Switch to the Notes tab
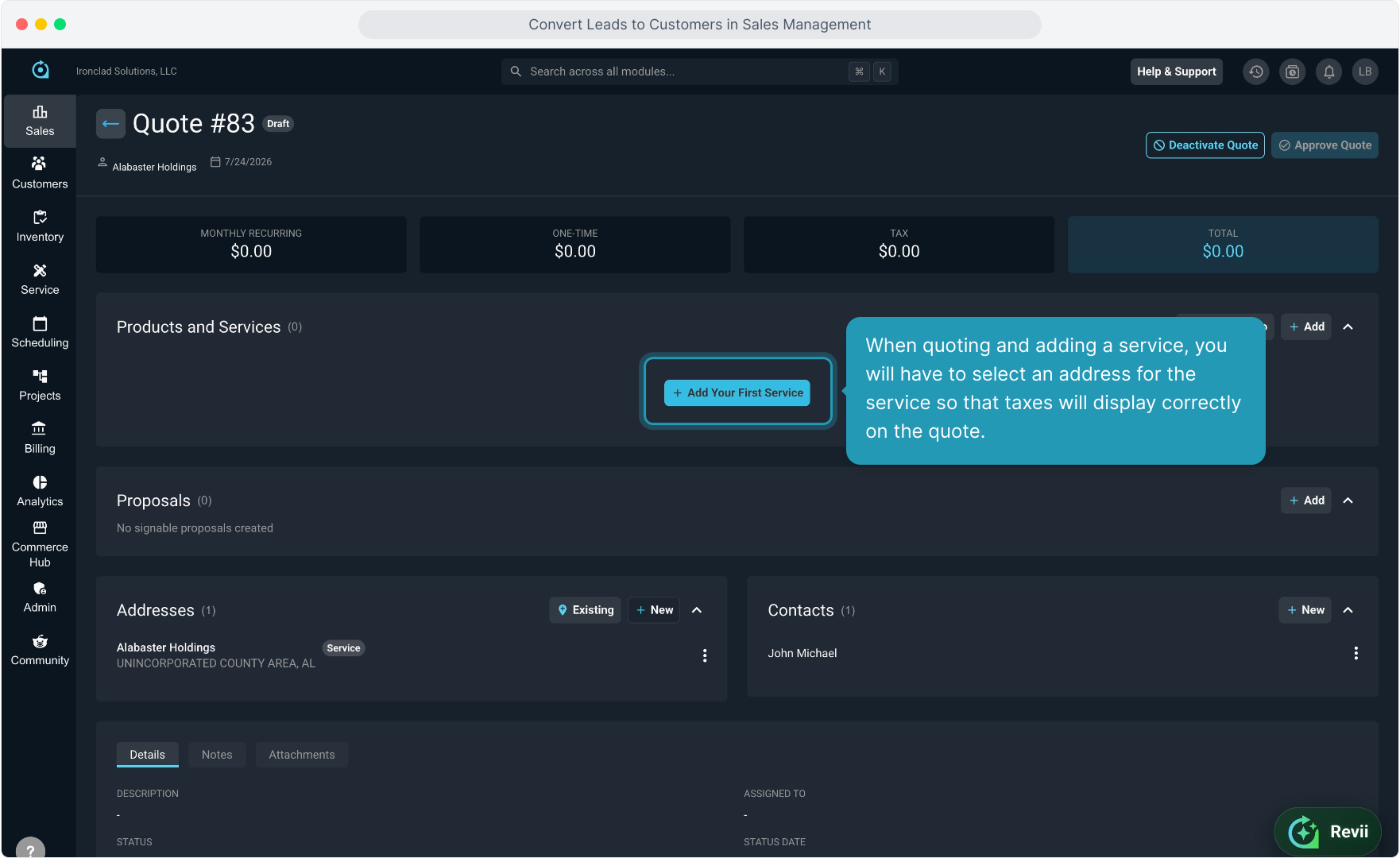This screenshot has height=858, width=1400. click(x=217, y=755)
